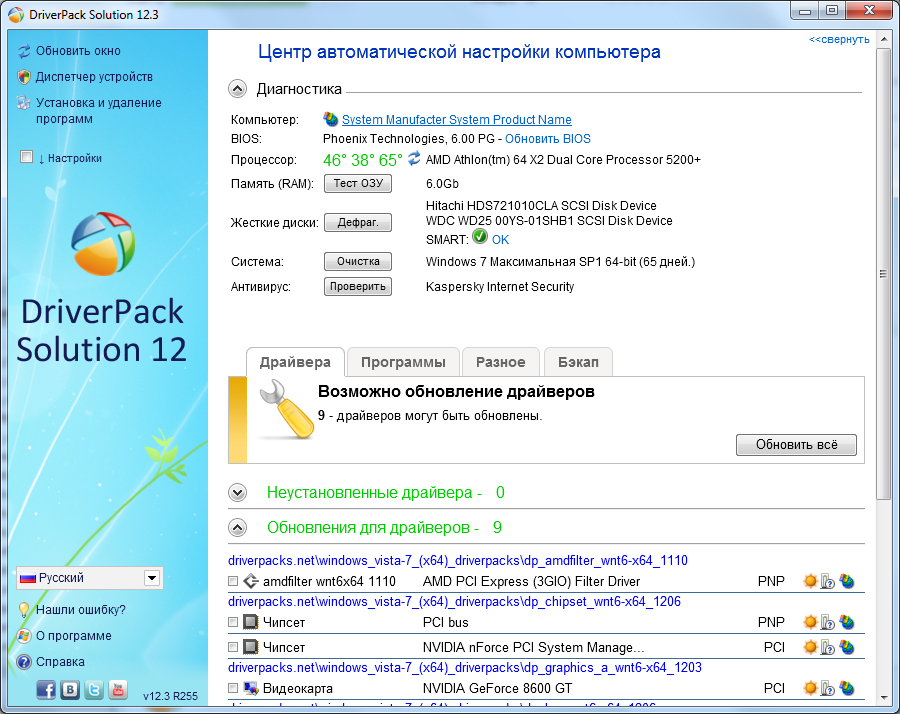Collapse the 'Диагностика' section
Viewport: 900px width, 714px height.
click(x=238, y=89)
